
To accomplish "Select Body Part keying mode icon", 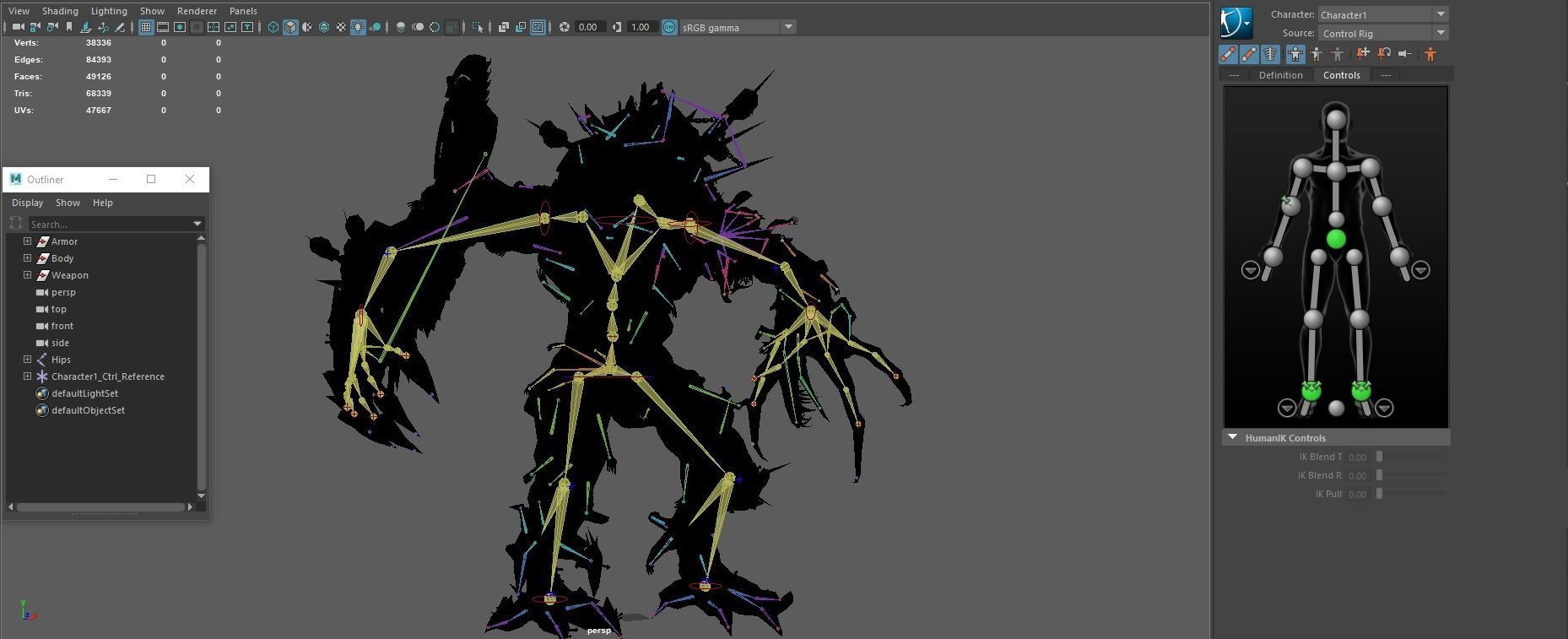I will coord(1317,54).
